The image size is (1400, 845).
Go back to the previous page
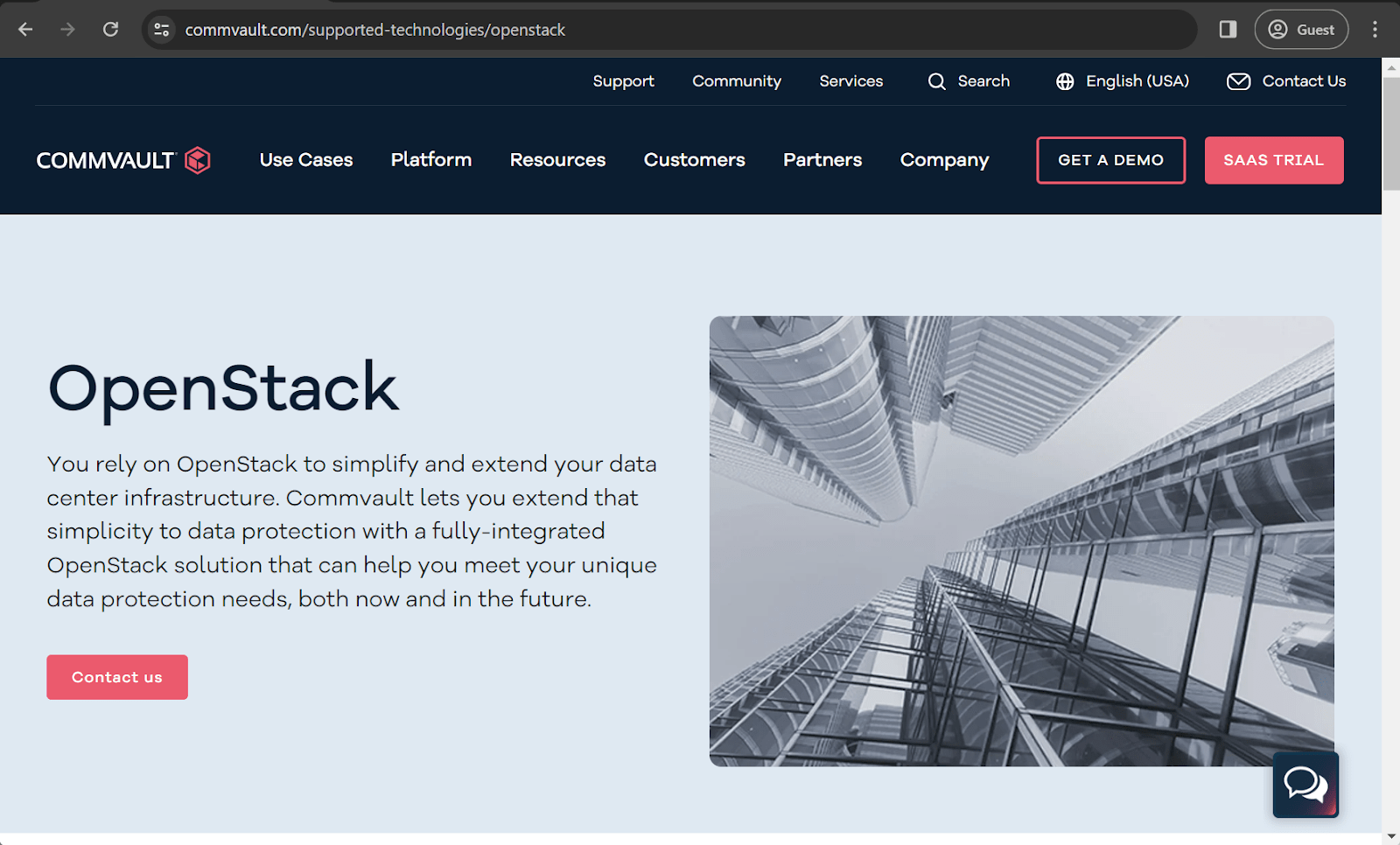[x=25, y=29]
